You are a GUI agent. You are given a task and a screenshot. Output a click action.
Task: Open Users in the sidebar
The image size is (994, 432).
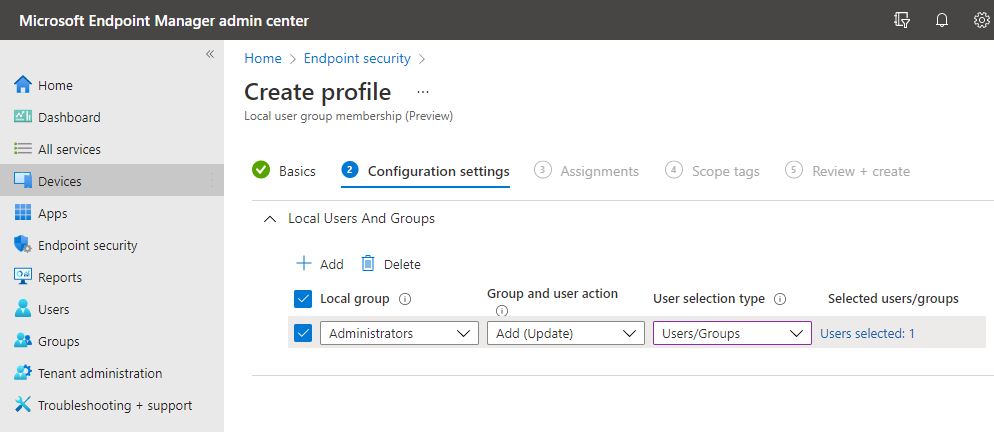112,309
